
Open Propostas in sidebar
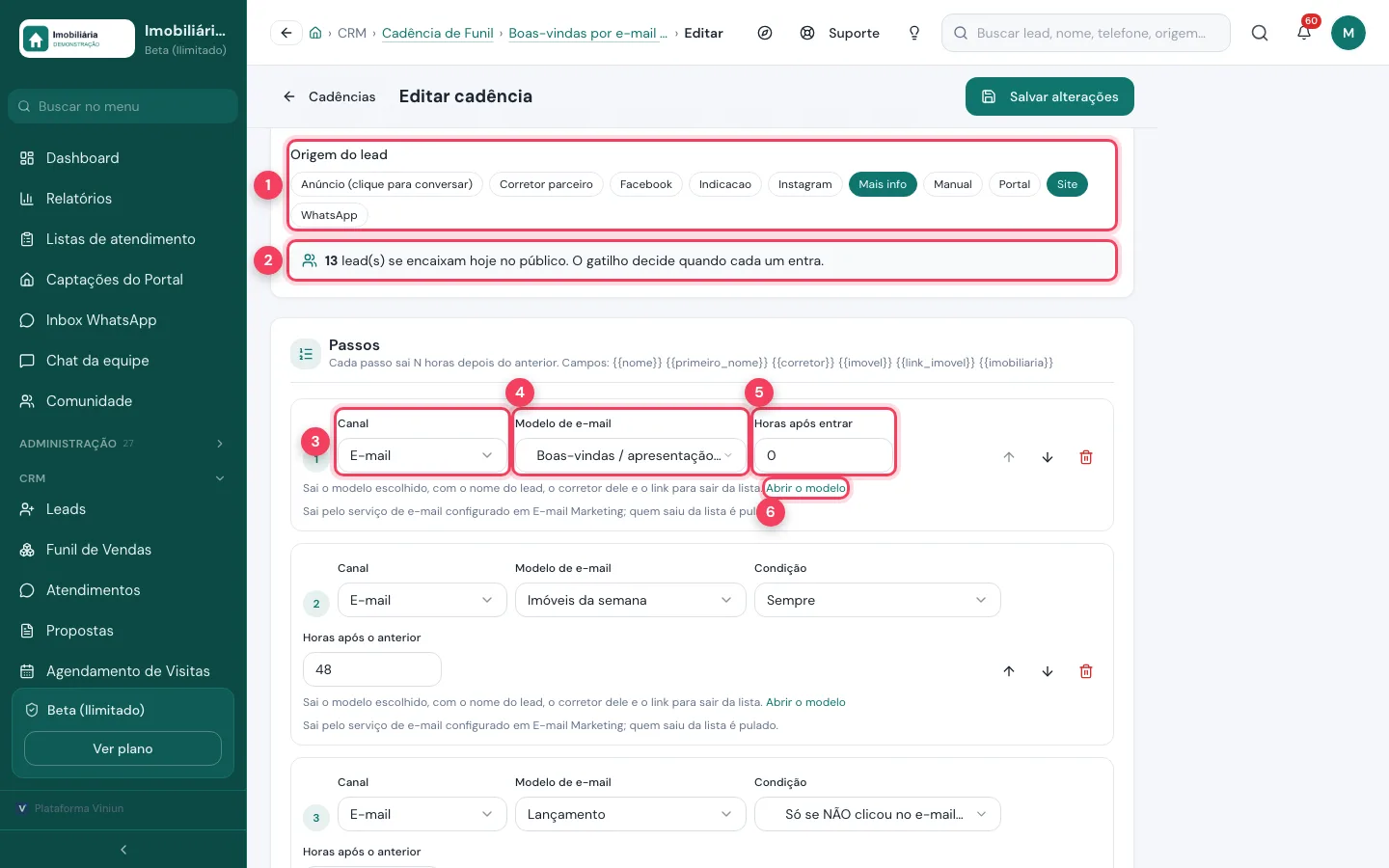tap(123, 631)
